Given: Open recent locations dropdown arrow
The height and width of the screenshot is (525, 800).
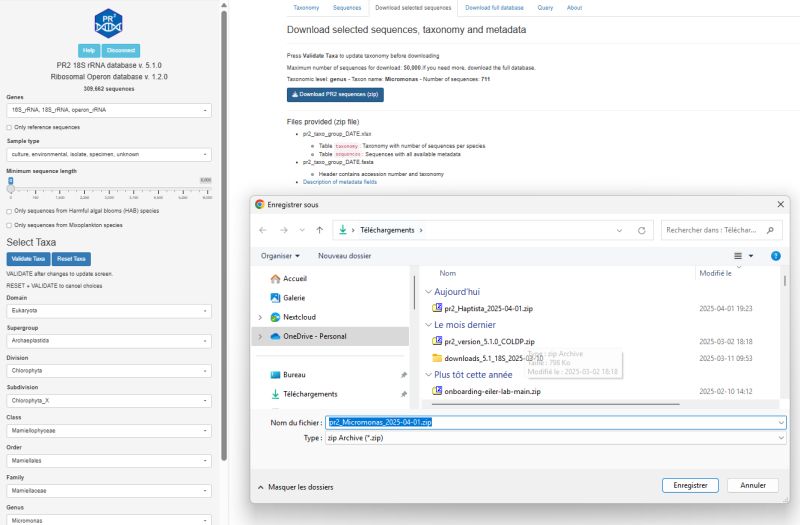Looking at the screenshot, I should 302,230.
